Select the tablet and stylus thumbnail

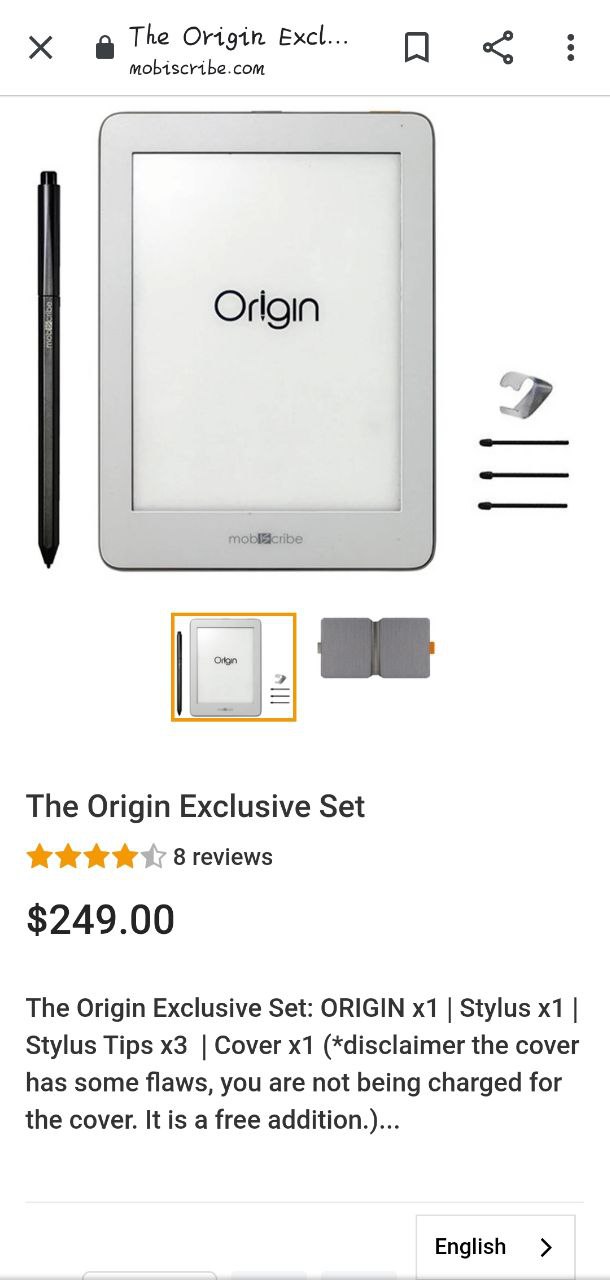pyautogui.click(x=234, y=667)
